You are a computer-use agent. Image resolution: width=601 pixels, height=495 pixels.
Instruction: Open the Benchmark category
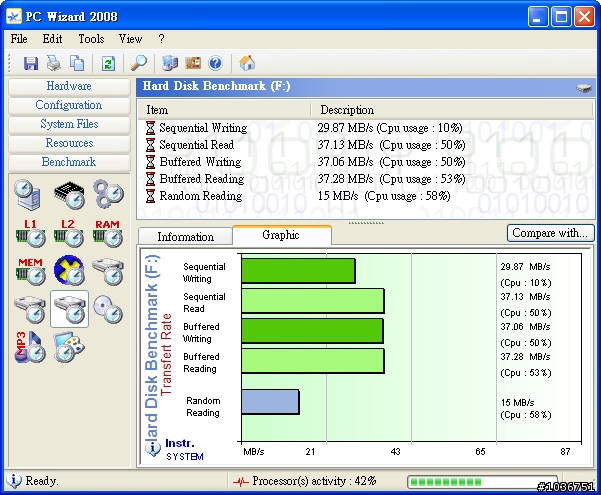(69, 162)
